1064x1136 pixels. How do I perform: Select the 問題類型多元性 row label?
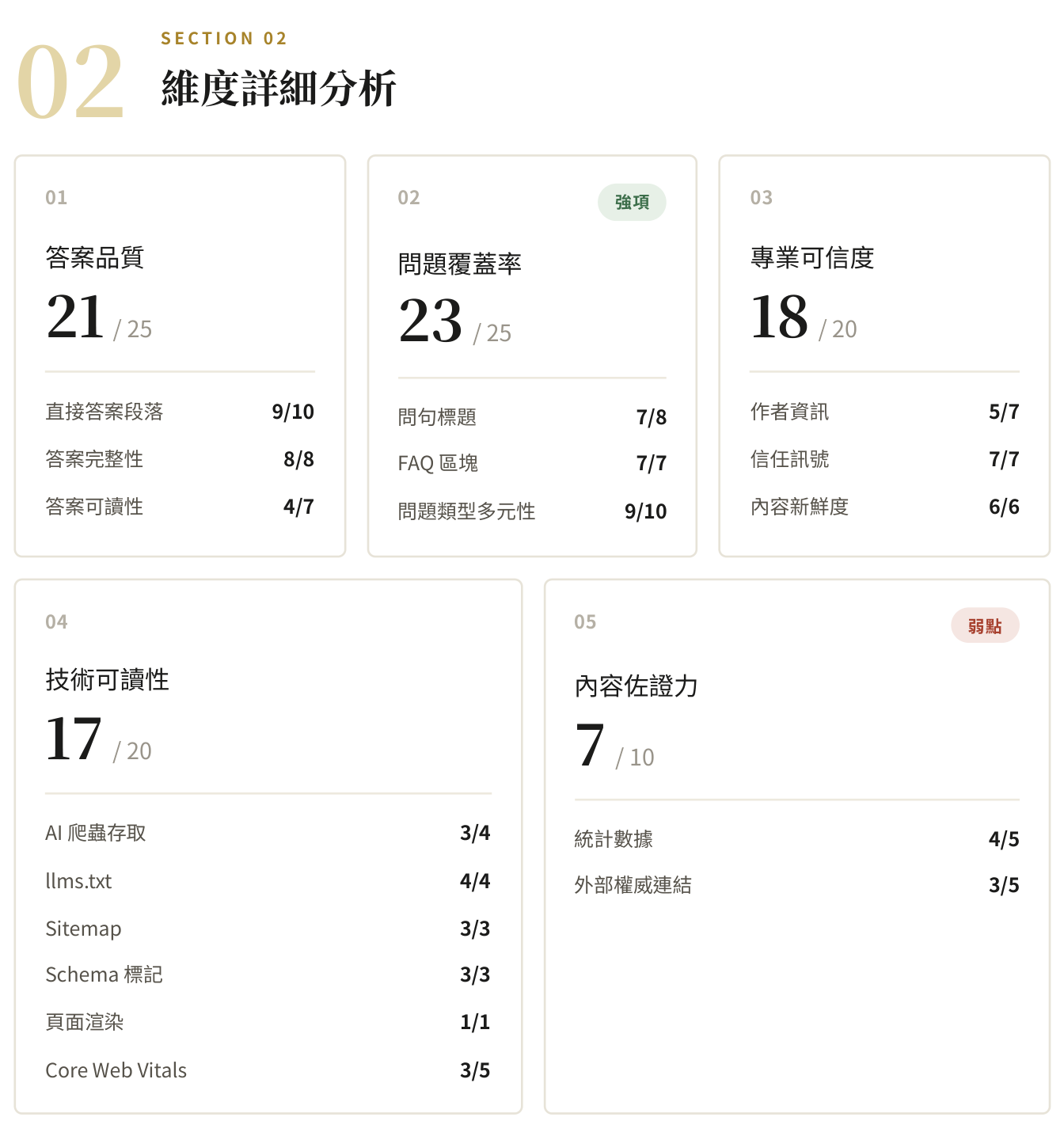466,511
